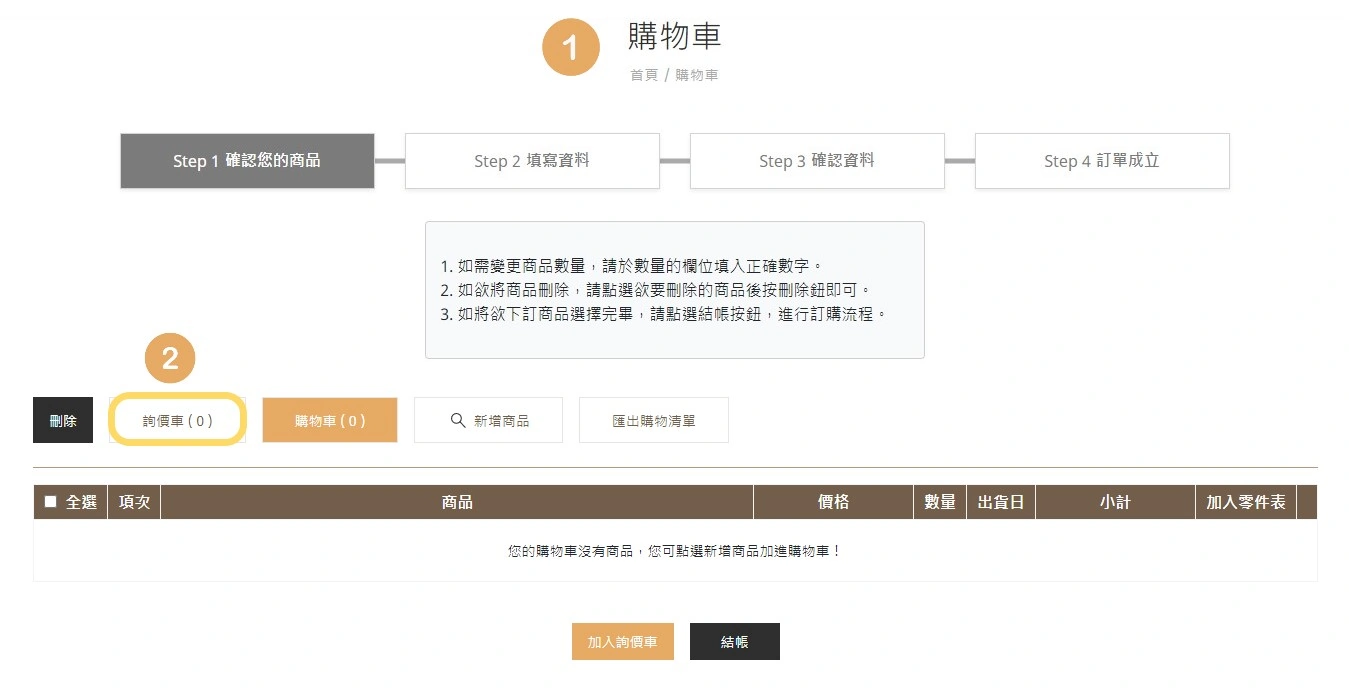
Task: Click the 刪除 delete button
Action: click(62, 420)
